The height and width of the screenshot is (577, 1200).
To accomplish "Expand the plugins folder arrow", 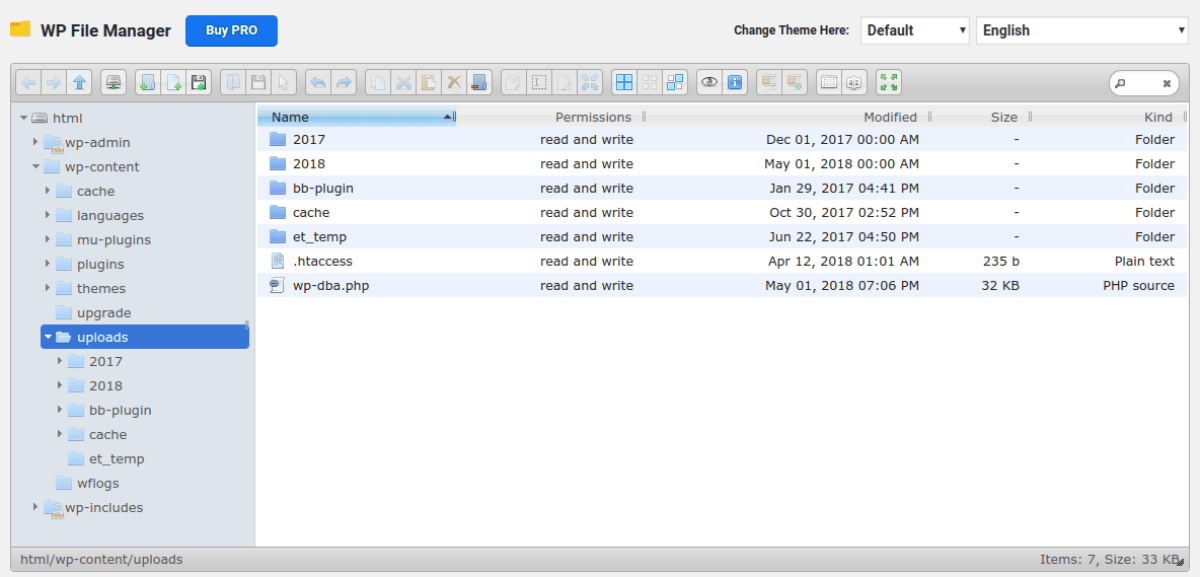I will pos(48,264).
